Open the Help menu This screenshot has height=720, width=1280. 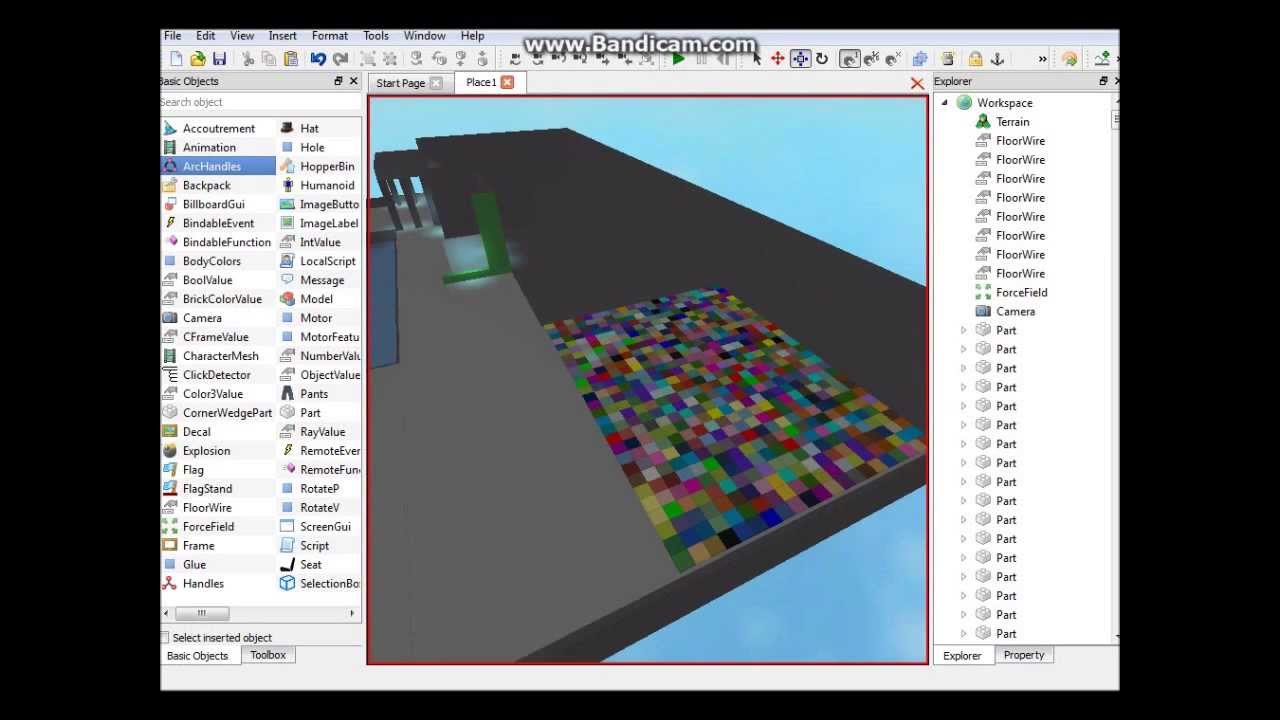point(472,35)
